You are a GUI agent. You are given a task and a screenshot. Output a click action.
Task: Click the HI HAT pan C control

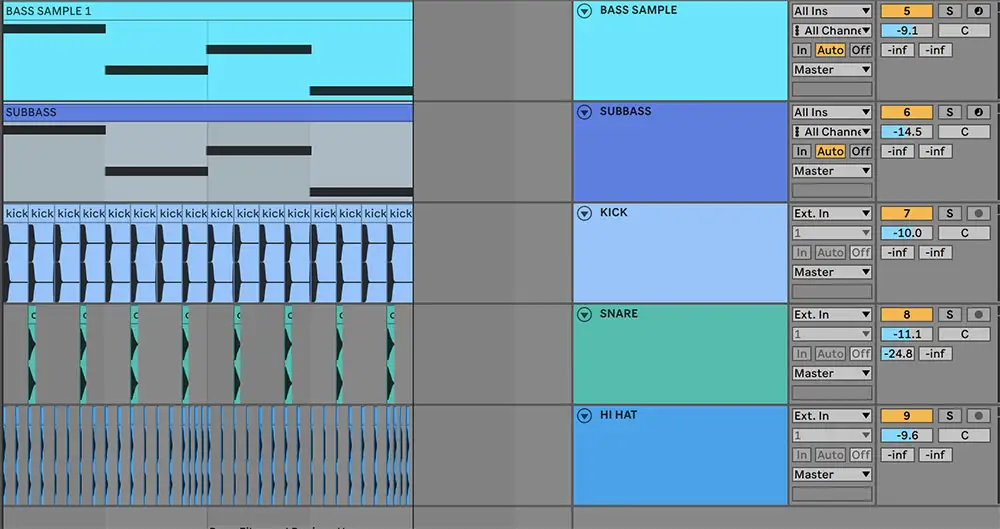(x=965, y=435)
